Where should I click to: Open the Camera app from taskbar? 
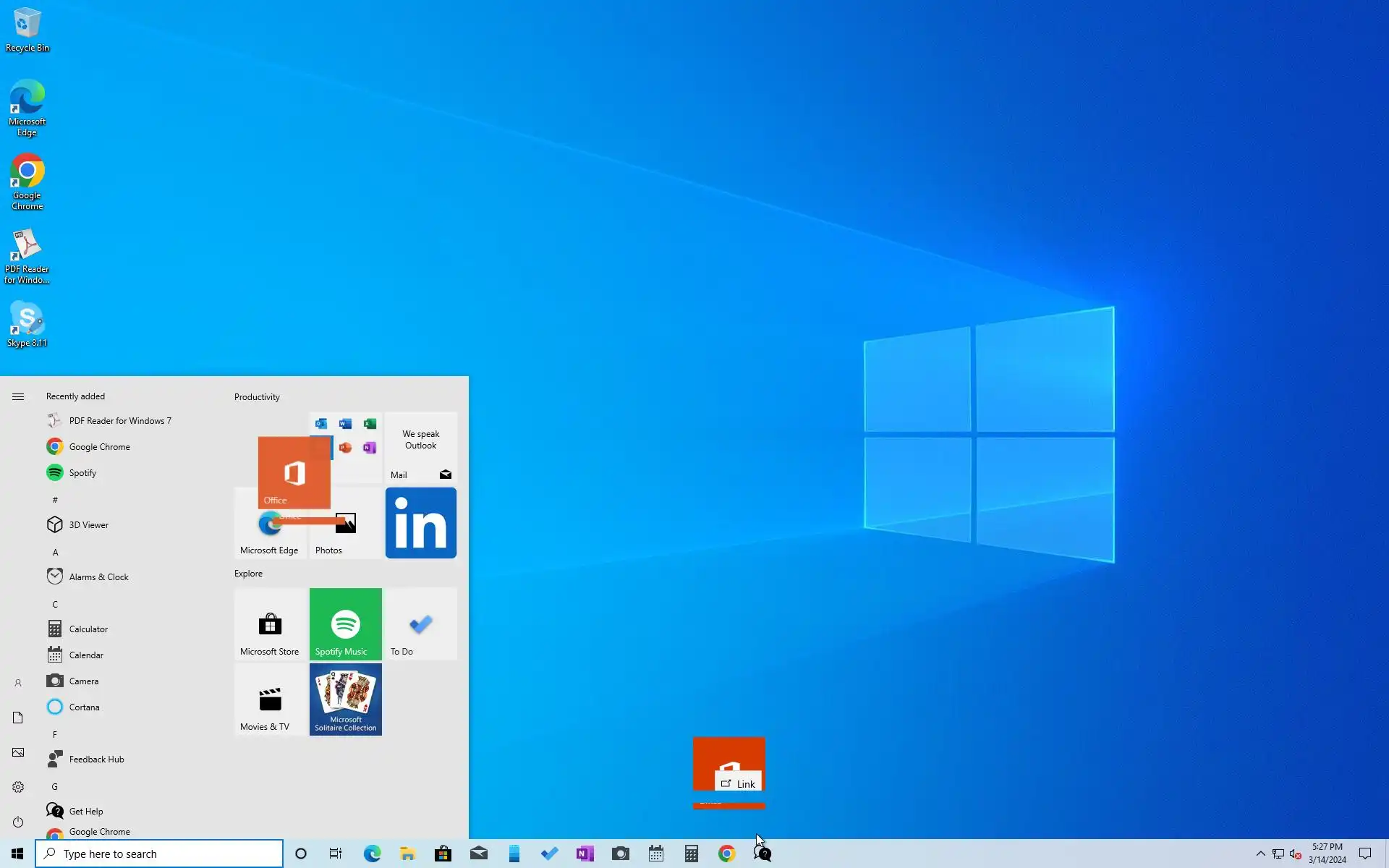pyautogui.click(x=620, y=854)
